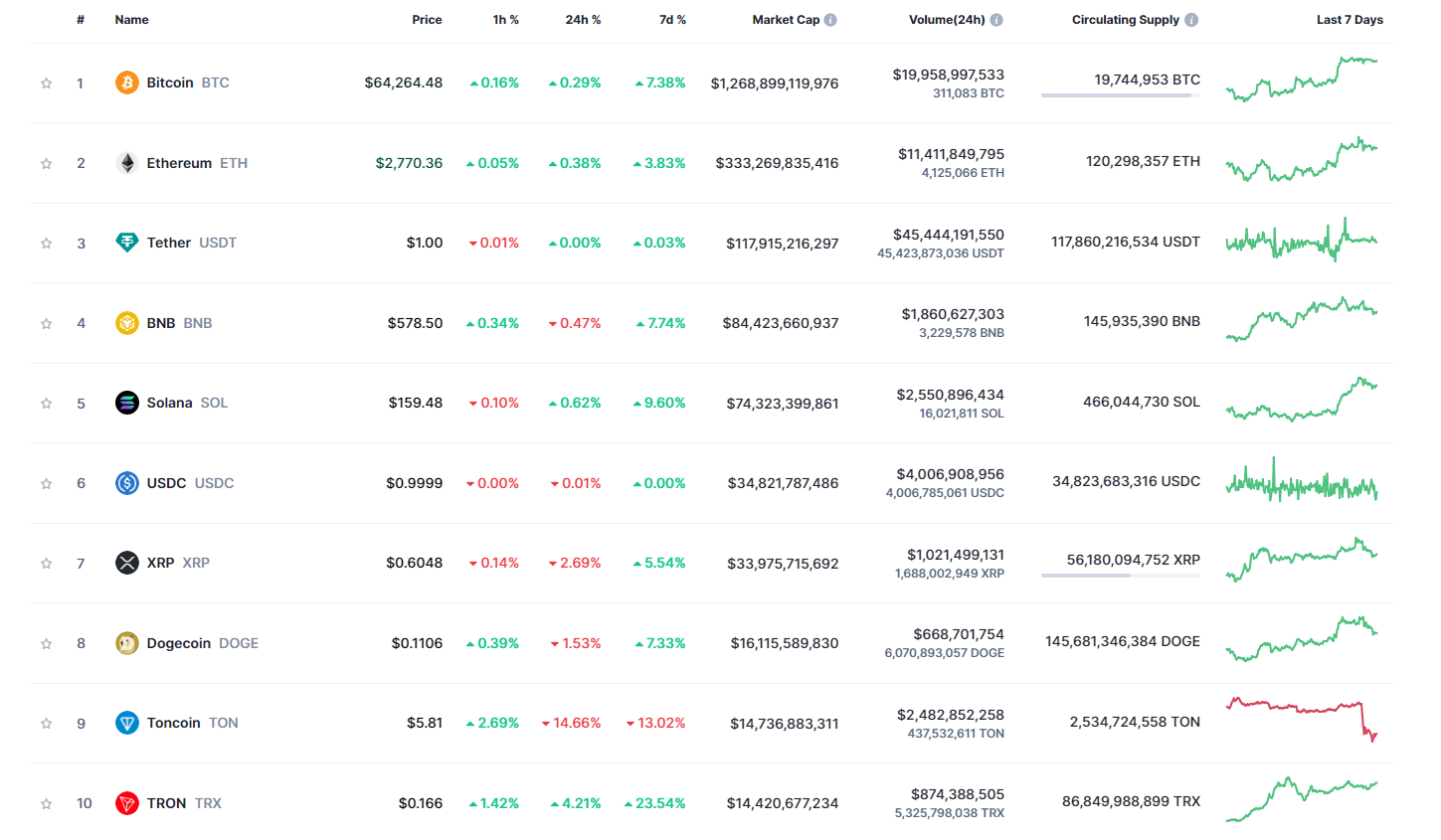Click the Toncoin logo icon

(x=126, y=723)
